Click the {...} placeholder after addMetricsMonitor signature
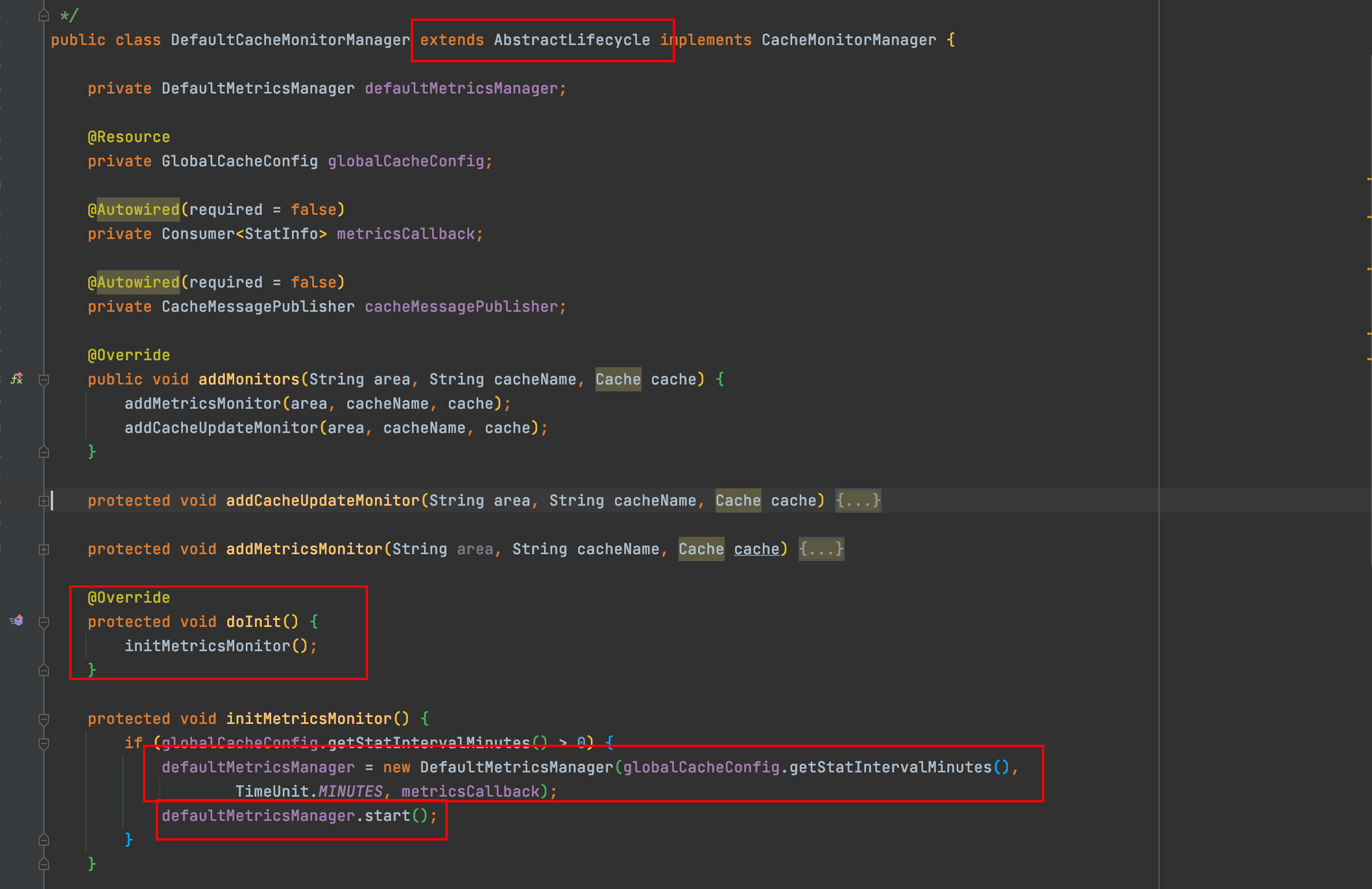This screenshot has width=1372, height=889. (821, 549)
